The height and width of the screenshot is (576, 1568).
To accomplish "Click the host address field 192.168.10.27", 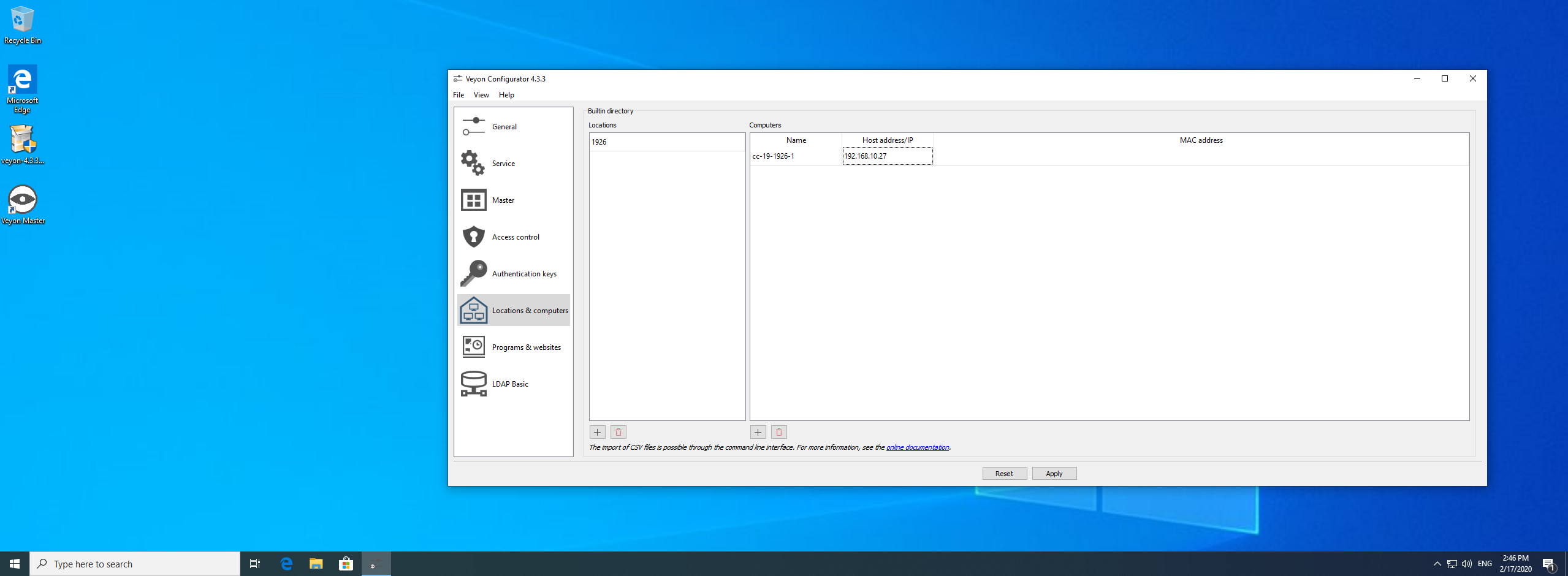I will point(888,156).
